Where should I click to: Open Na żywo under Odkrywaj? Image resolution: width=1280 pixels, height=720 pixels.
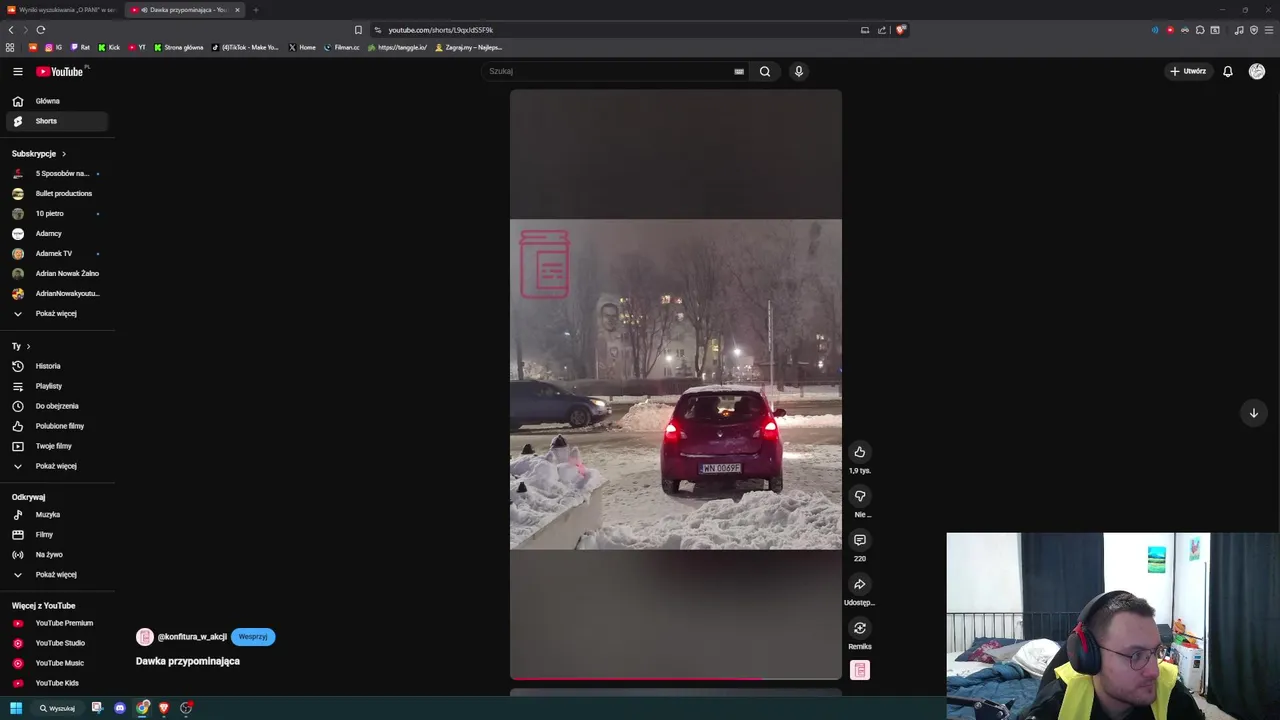point(57,554)
